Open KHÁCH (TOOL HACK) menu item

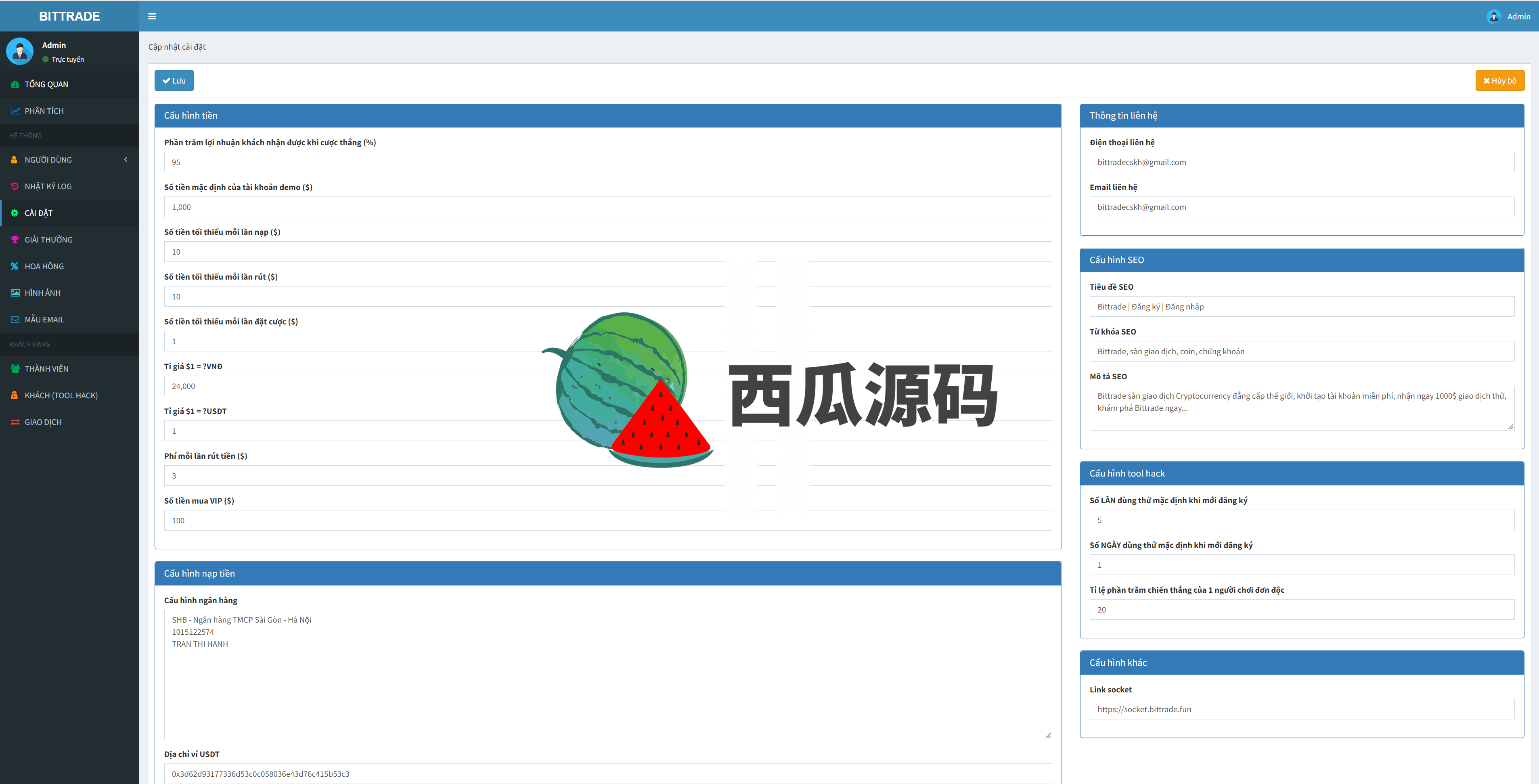pyautogui.click(x=69, y=395)
